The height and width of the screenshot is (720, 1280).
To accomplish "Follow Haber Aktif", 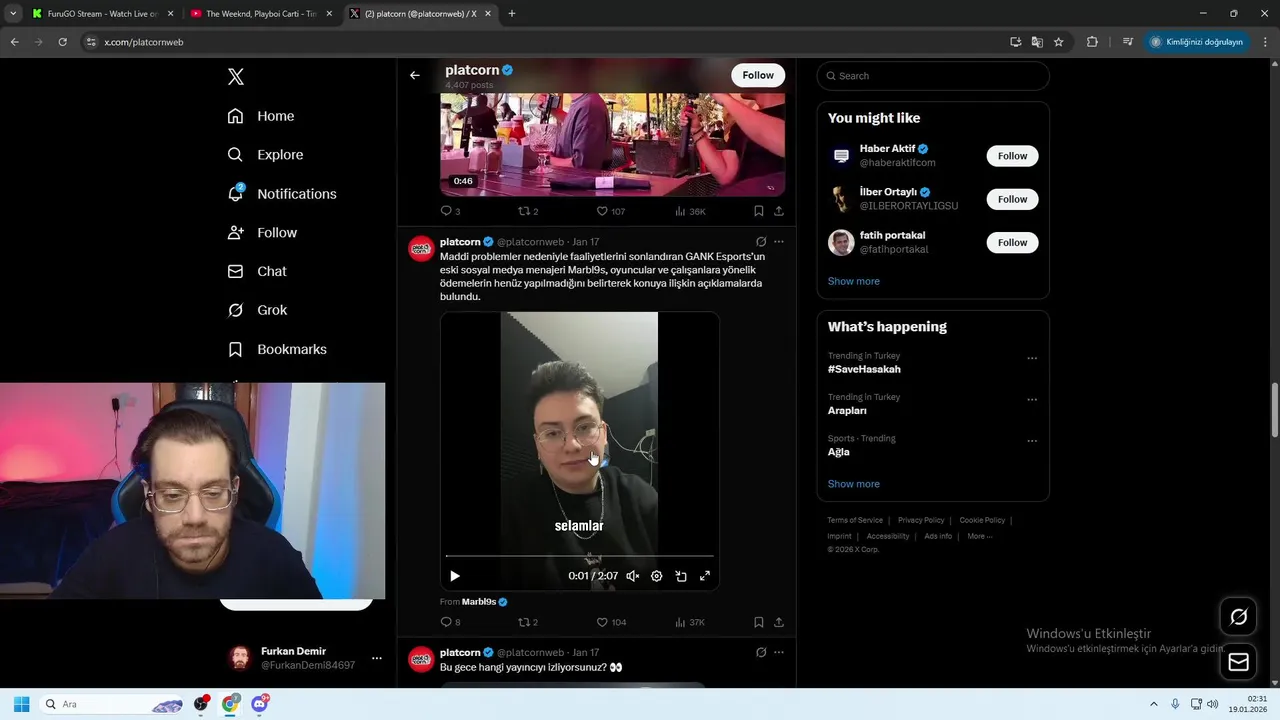I will (1012, 156).
